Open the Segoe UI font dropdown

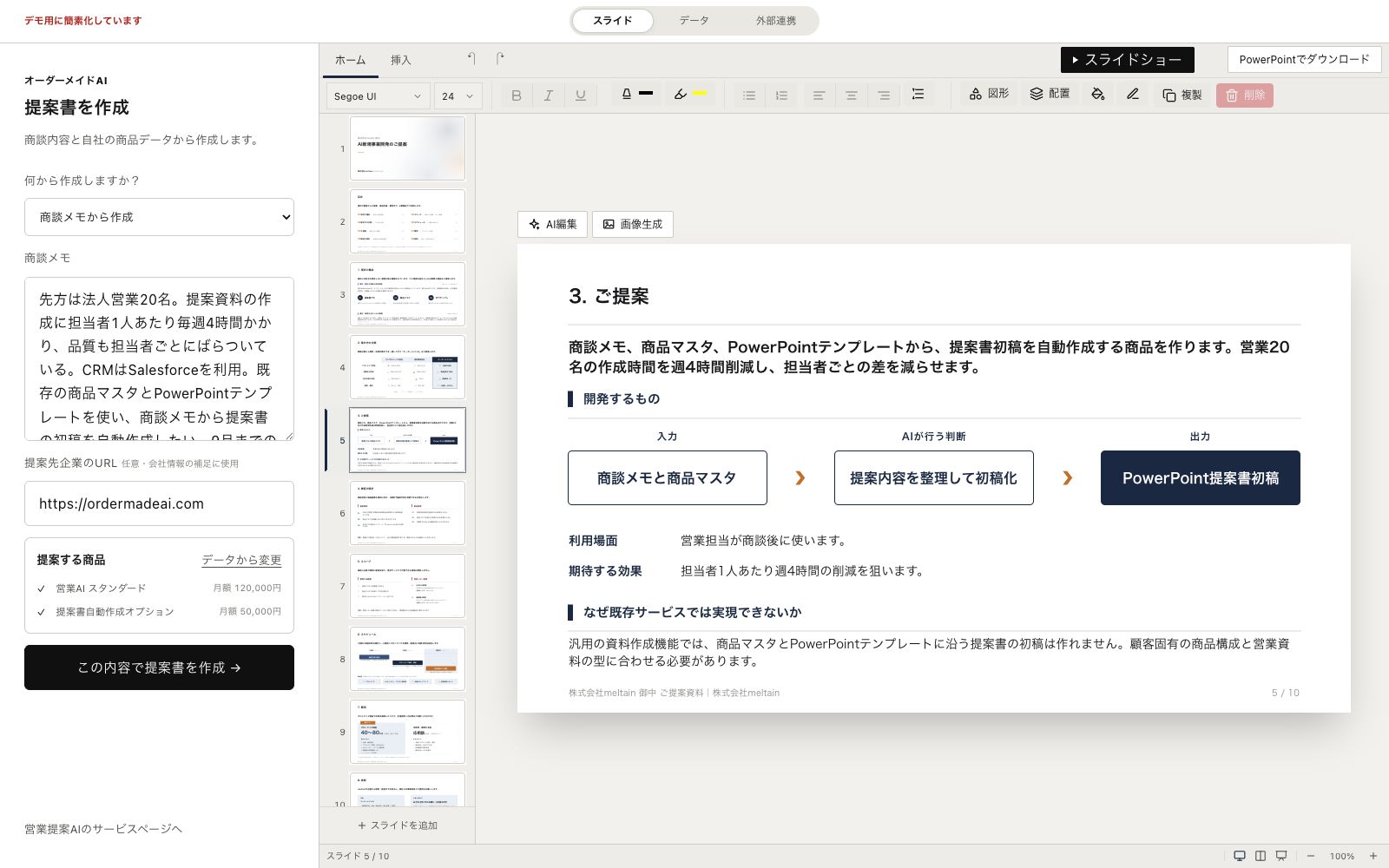click(379, 95)
